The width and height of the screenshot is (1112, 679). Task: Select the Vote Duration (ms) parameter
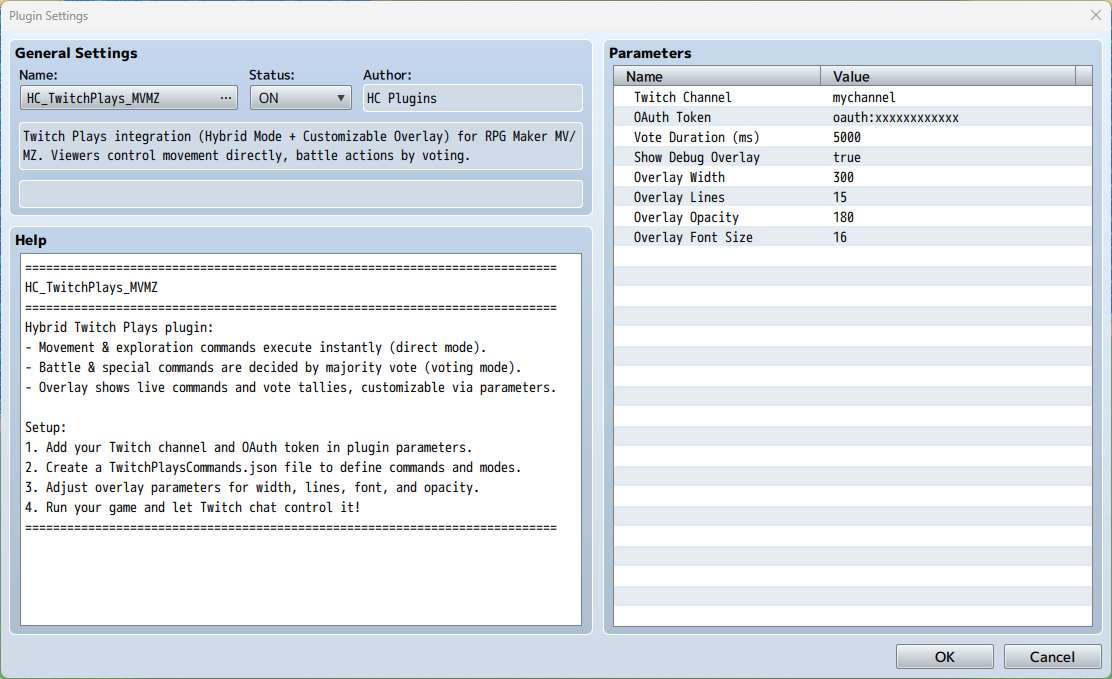pyautogui.click(x=852, y=137)
